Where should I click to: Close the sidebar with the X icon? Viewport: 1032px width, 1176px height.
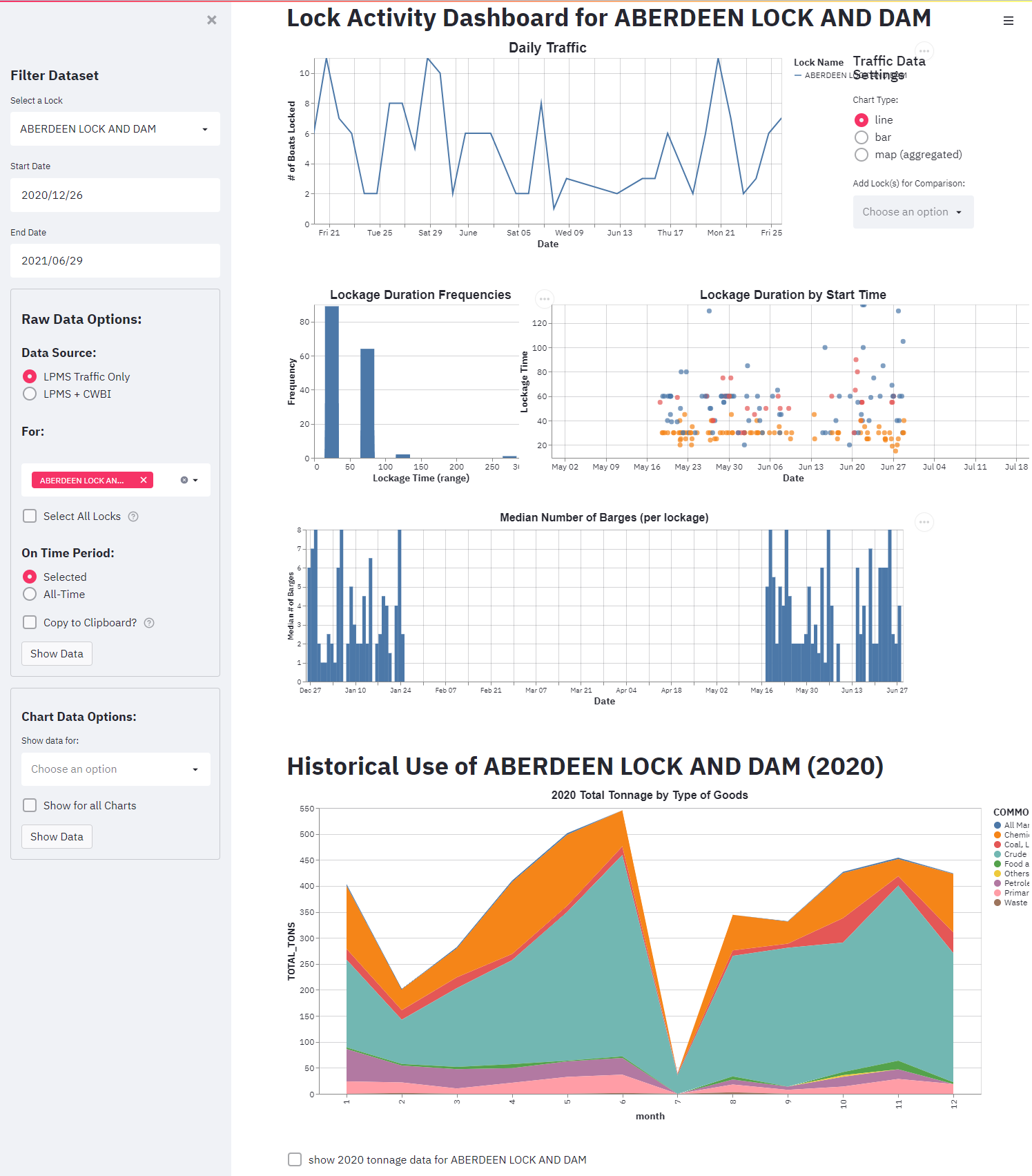tap(212, 20)
